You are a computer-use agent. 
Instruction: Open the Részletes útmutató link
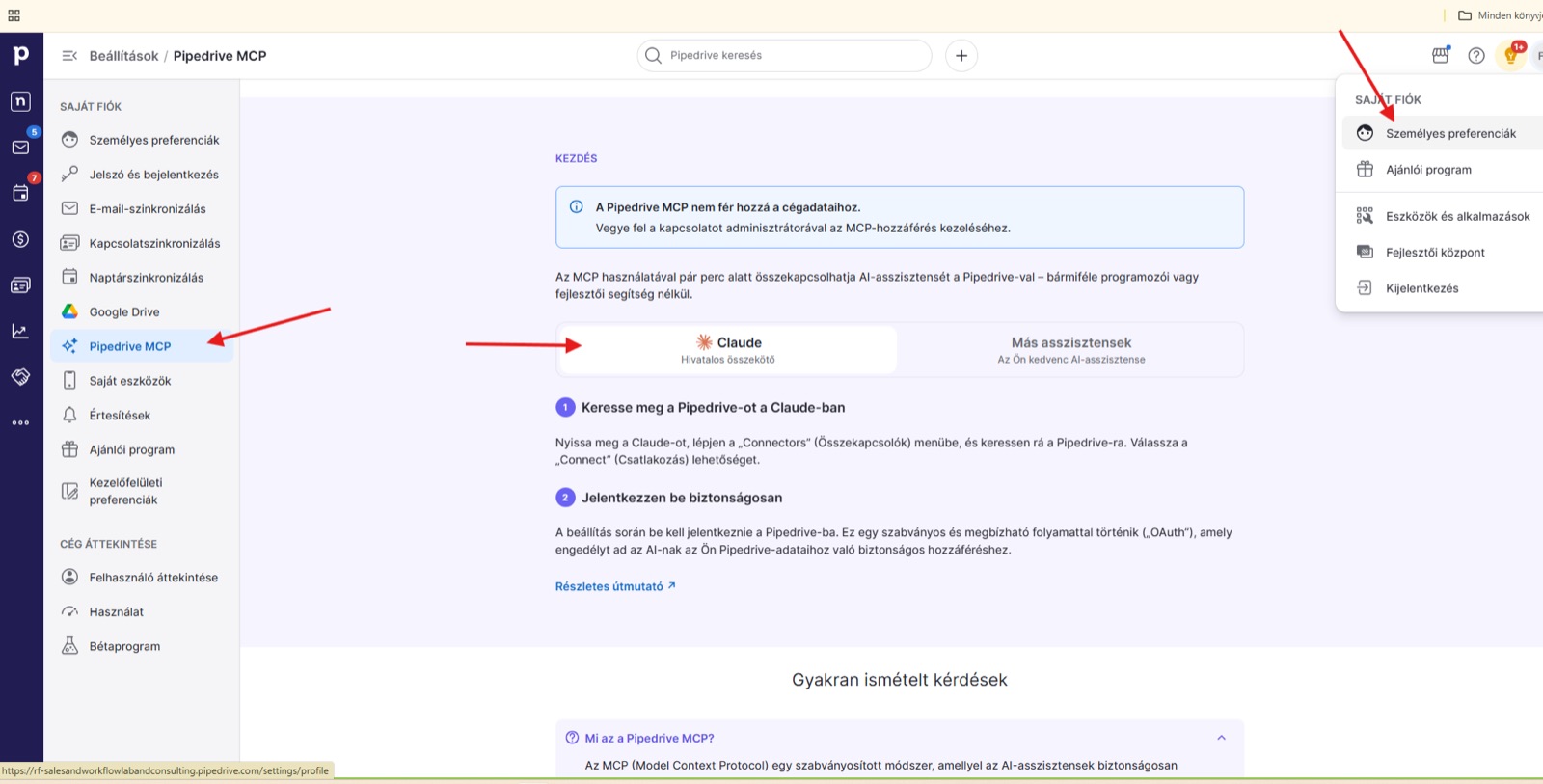pos(615,586)
